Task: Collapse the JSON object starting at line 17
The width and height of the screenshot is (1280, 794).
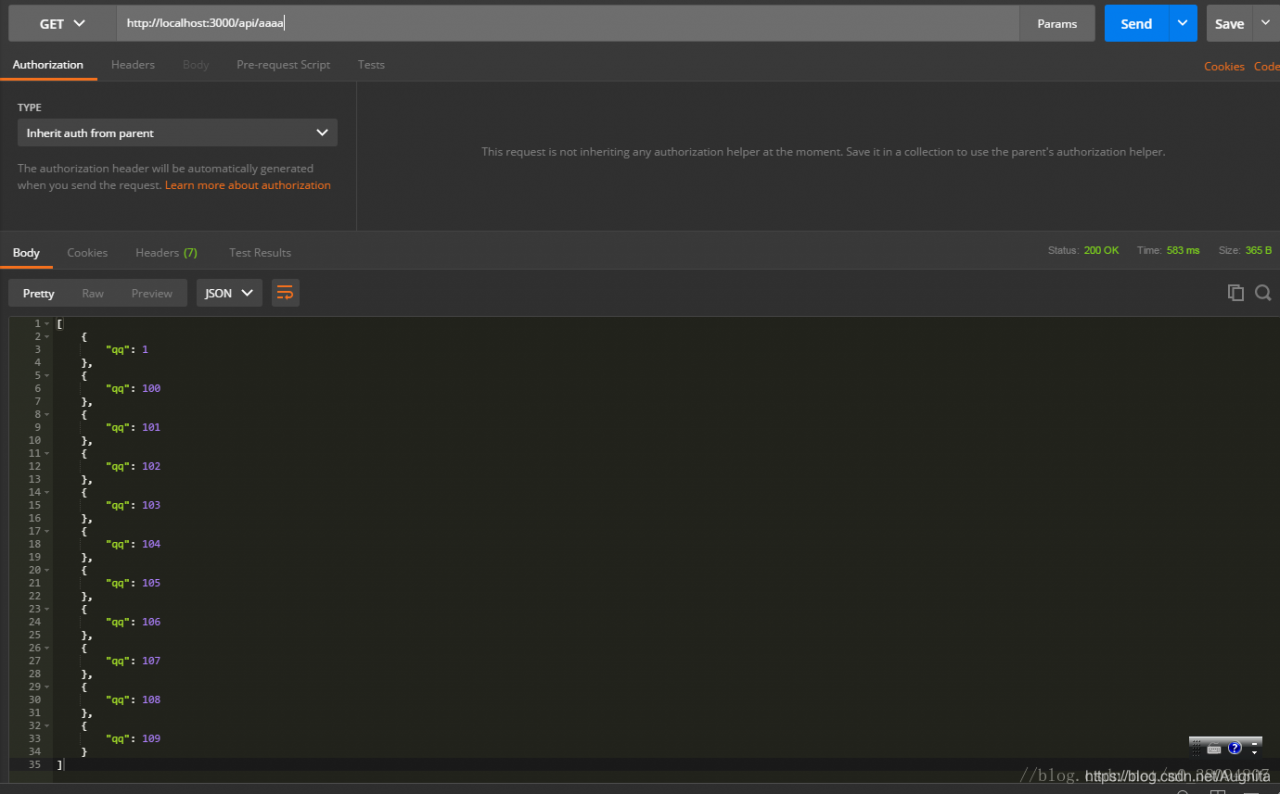Action: pyautogui.click(x=47, y=532)
